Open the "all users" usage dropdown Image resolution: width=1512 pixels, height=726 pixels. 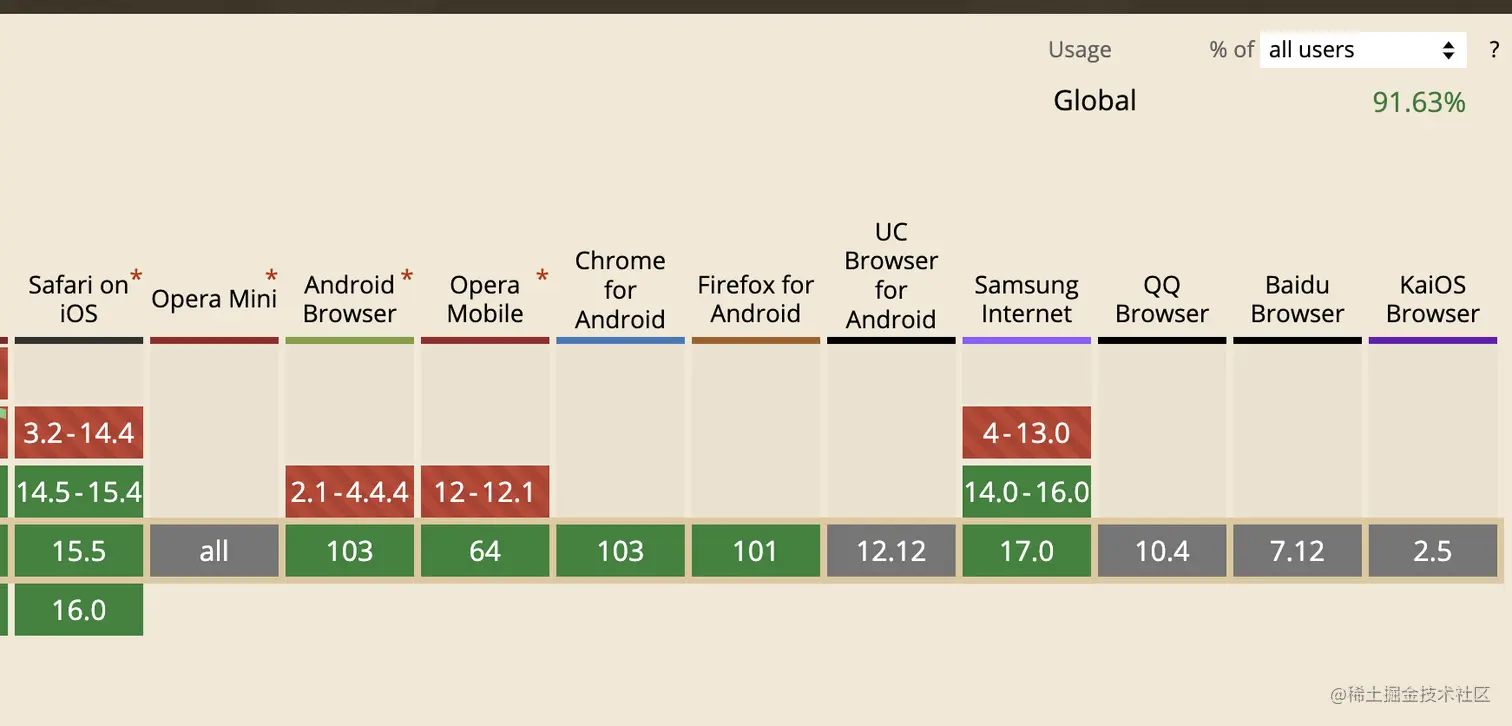click(x=1362, y=50)
